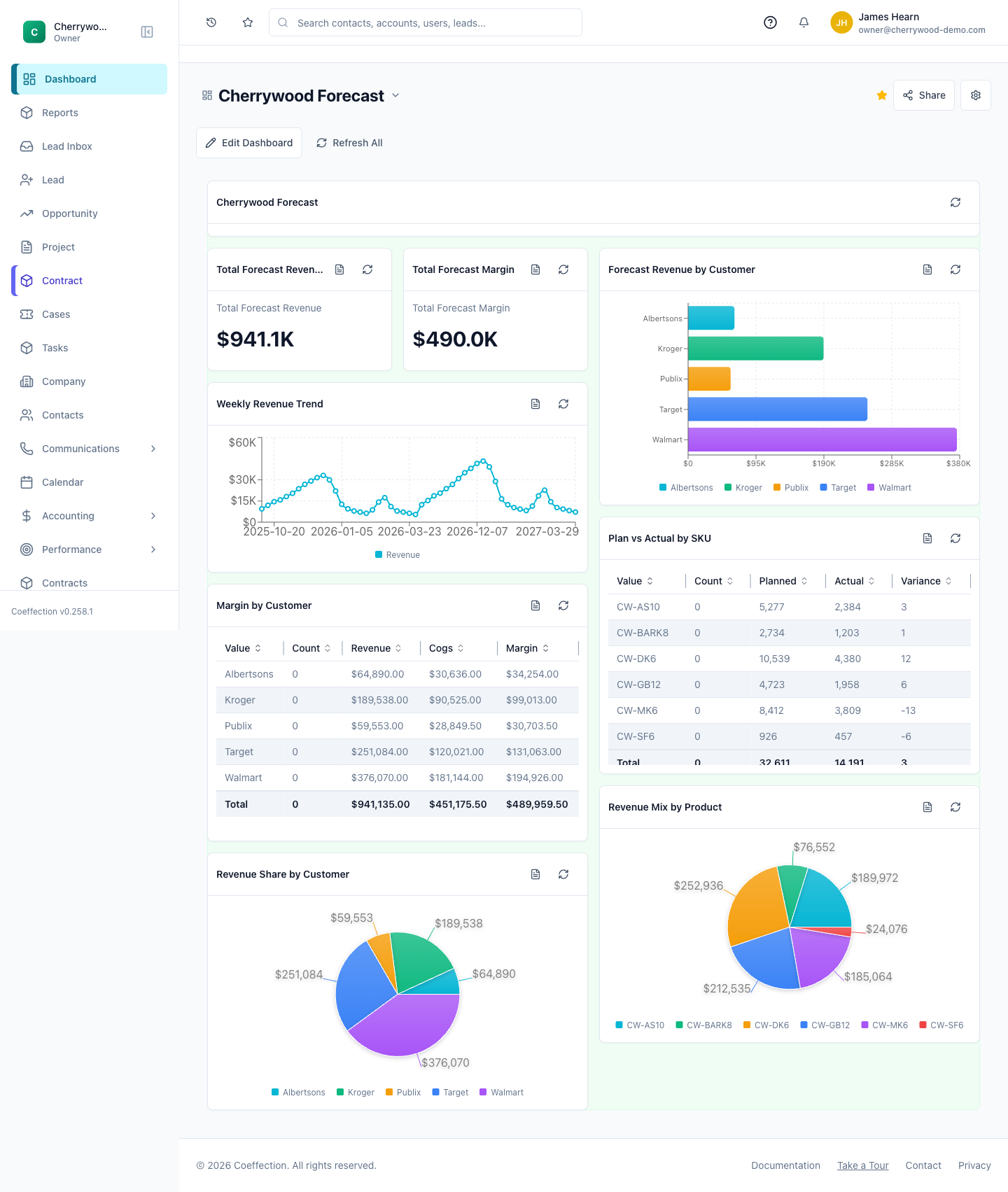This screenshot has height=1192, width=1008.
Task: Open notifications bell icon
Action: [x=804, y=22]
